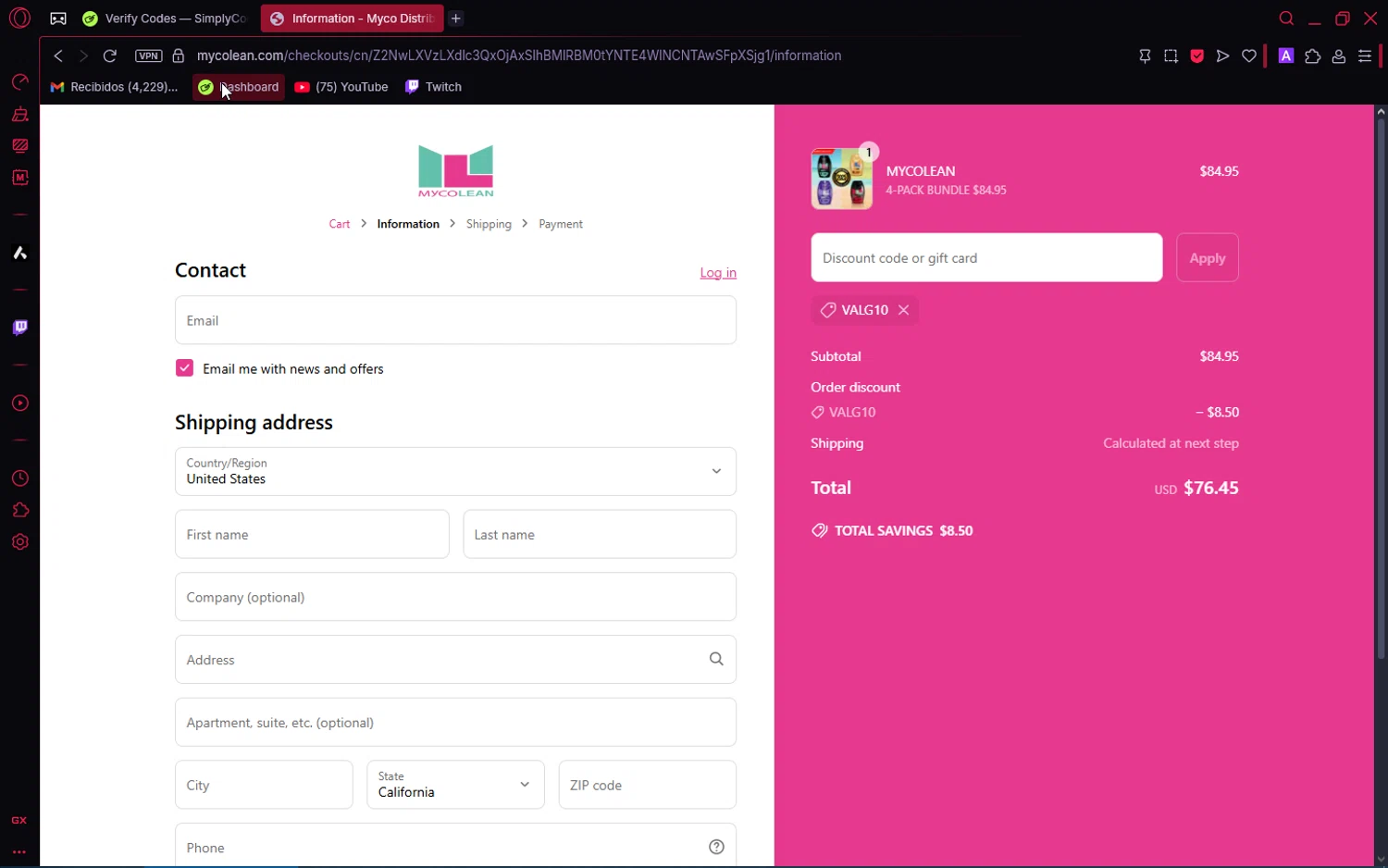Open Gmail Recibidos bookmark

(114, 87)
